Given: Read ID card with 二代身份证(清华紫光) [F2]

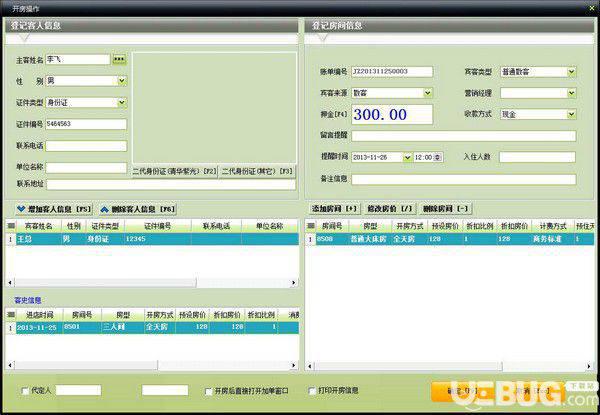Looking at the screenshot, I should tap(175, 171).
